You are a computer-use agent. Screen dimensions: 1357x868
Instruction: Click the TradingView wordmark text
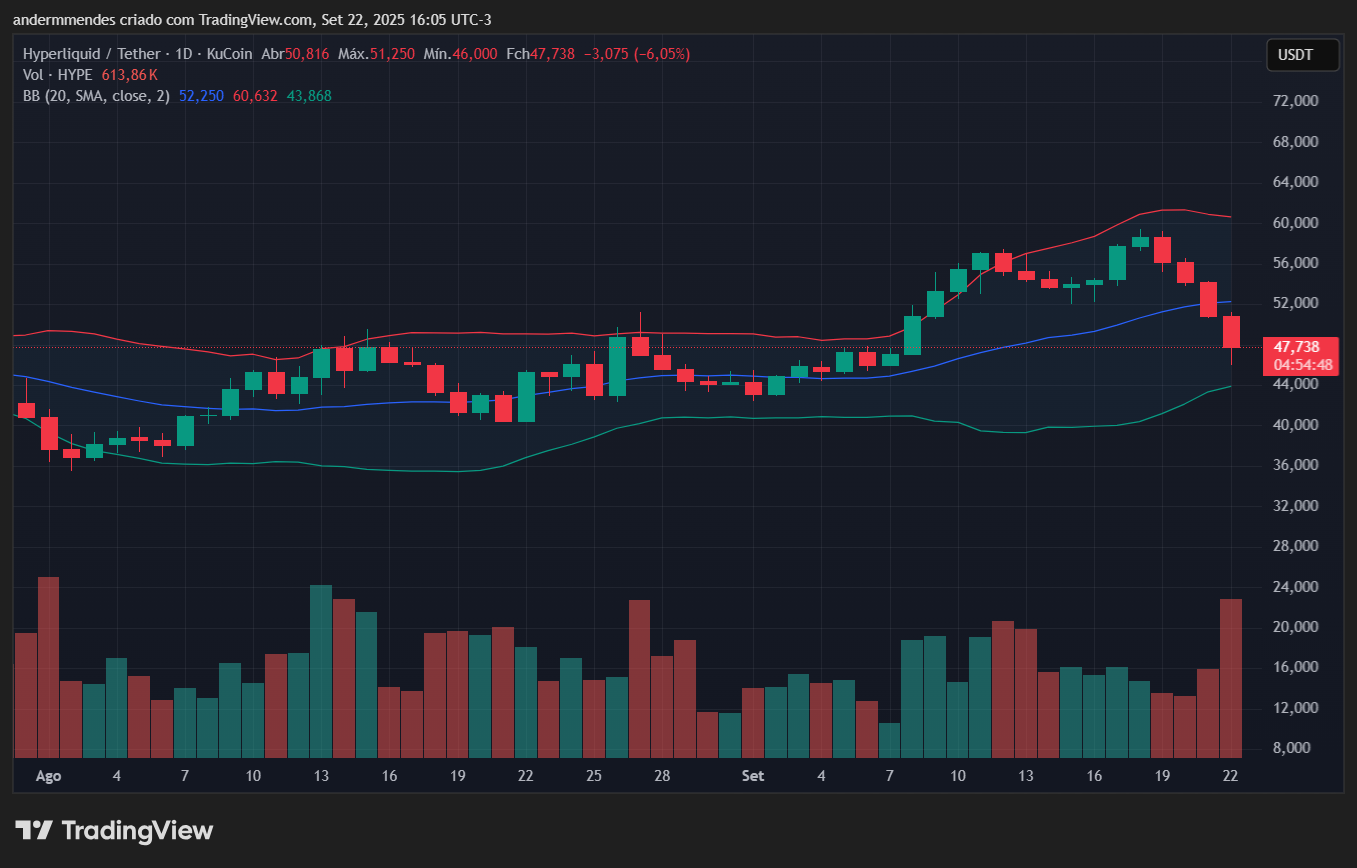137,830
